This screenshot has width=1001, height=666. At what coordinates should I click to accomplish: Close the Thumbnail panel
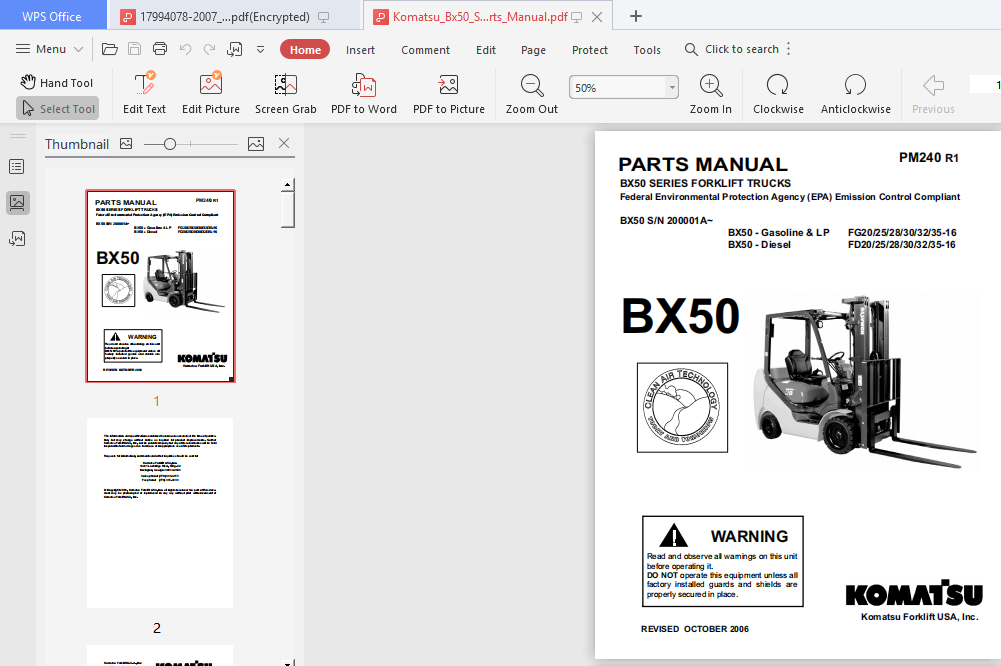tap(284, 144)
